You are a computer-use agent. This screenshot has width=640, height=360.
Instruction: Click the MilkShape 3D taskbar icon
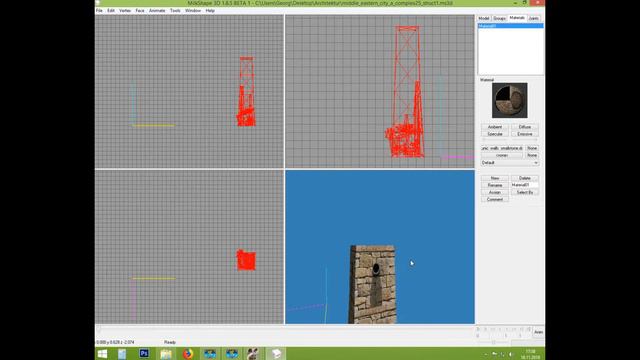tap(276, 354)
